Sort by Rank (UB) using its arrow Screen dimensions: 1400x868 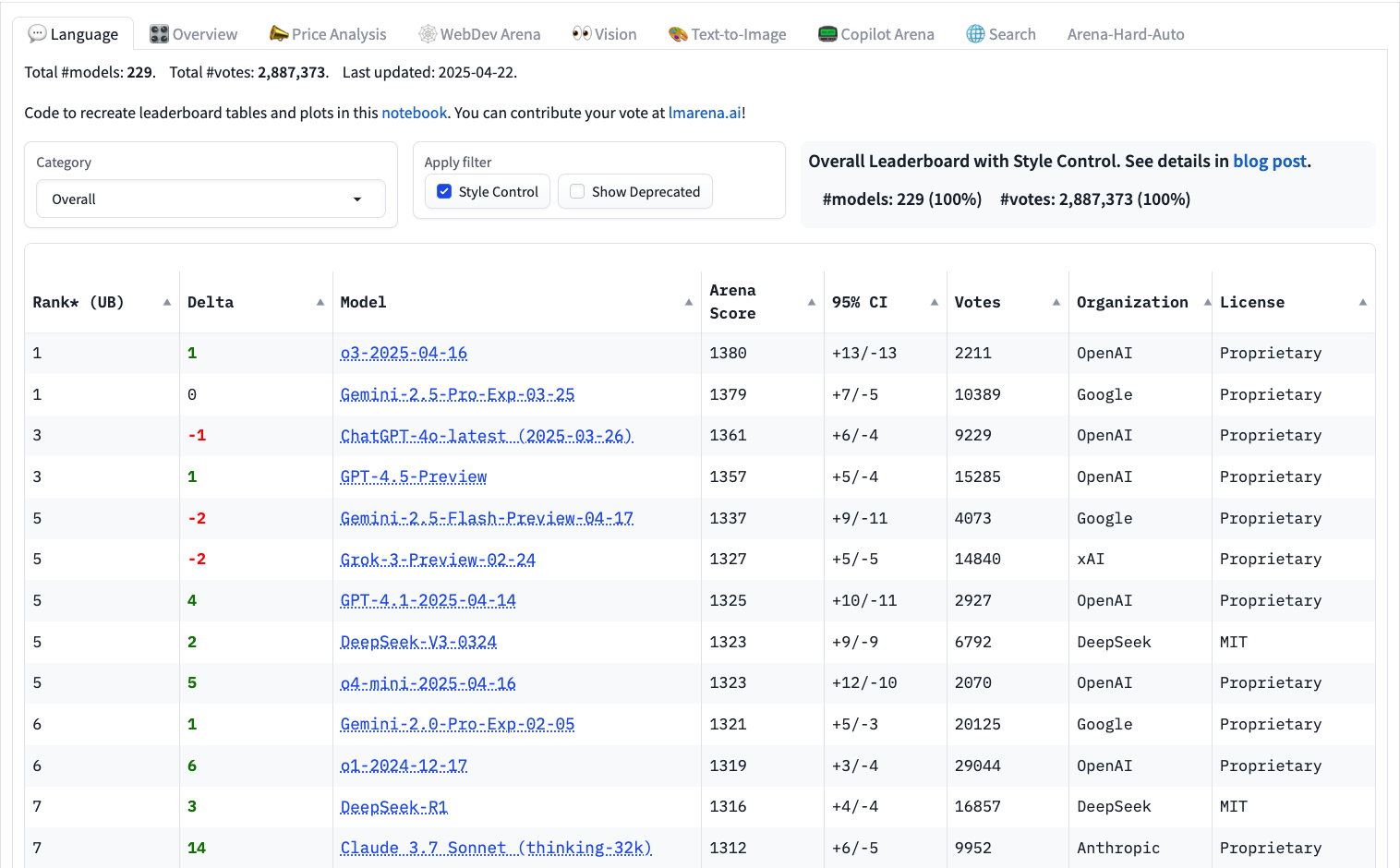click(167, 302)
